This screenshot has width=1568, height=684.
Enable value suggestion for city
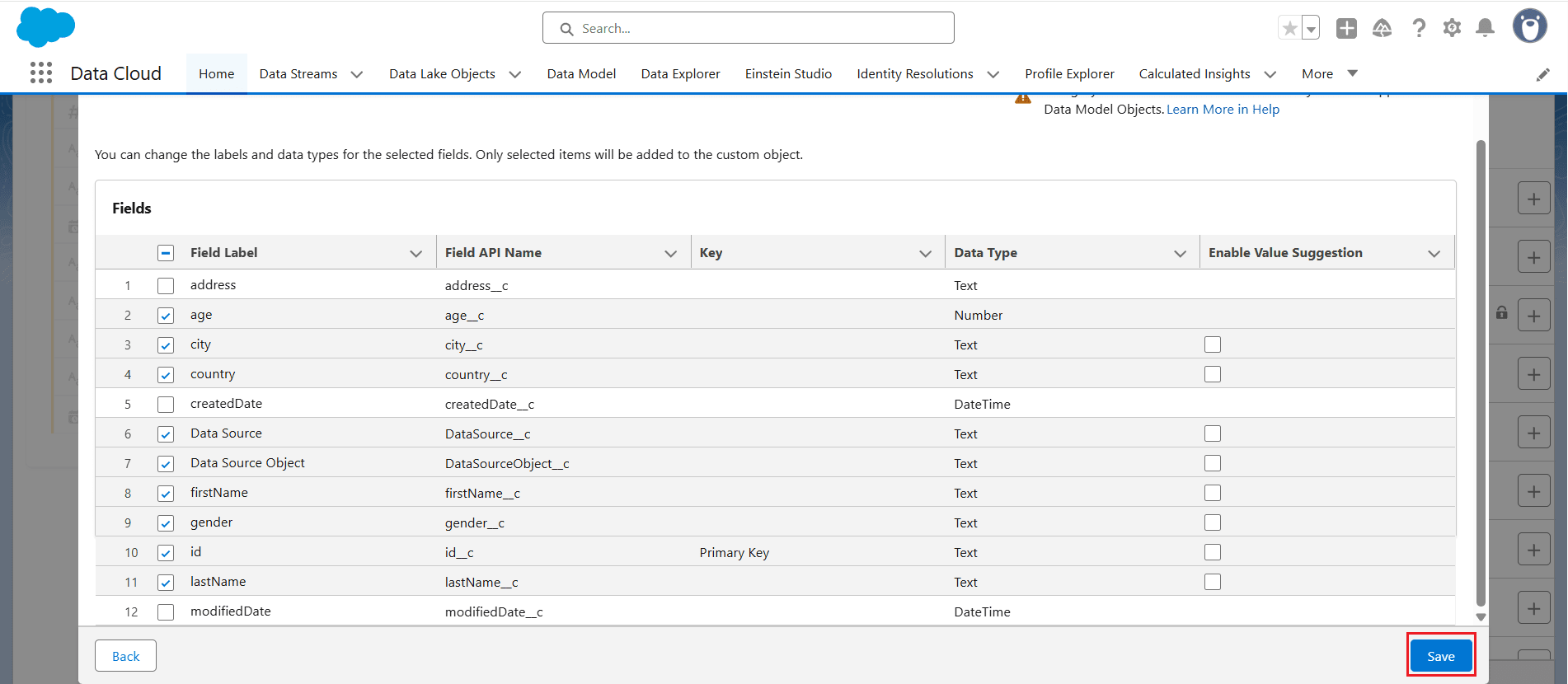point(1212,344)
